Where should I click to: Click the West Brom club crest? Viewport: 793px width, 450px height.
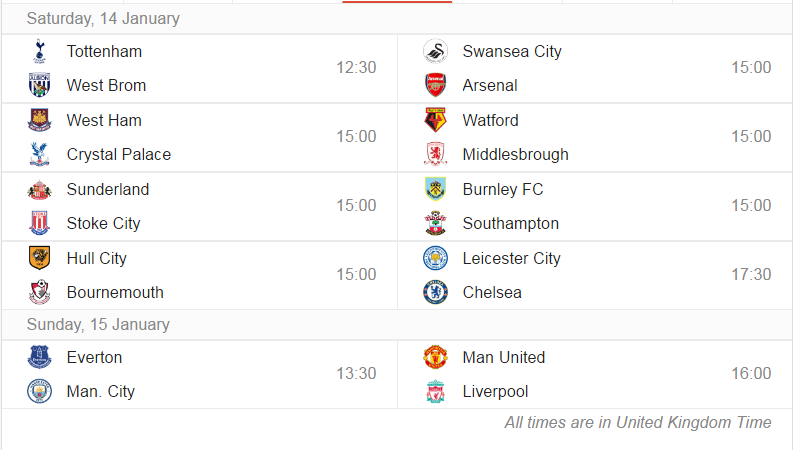point(39,85)
